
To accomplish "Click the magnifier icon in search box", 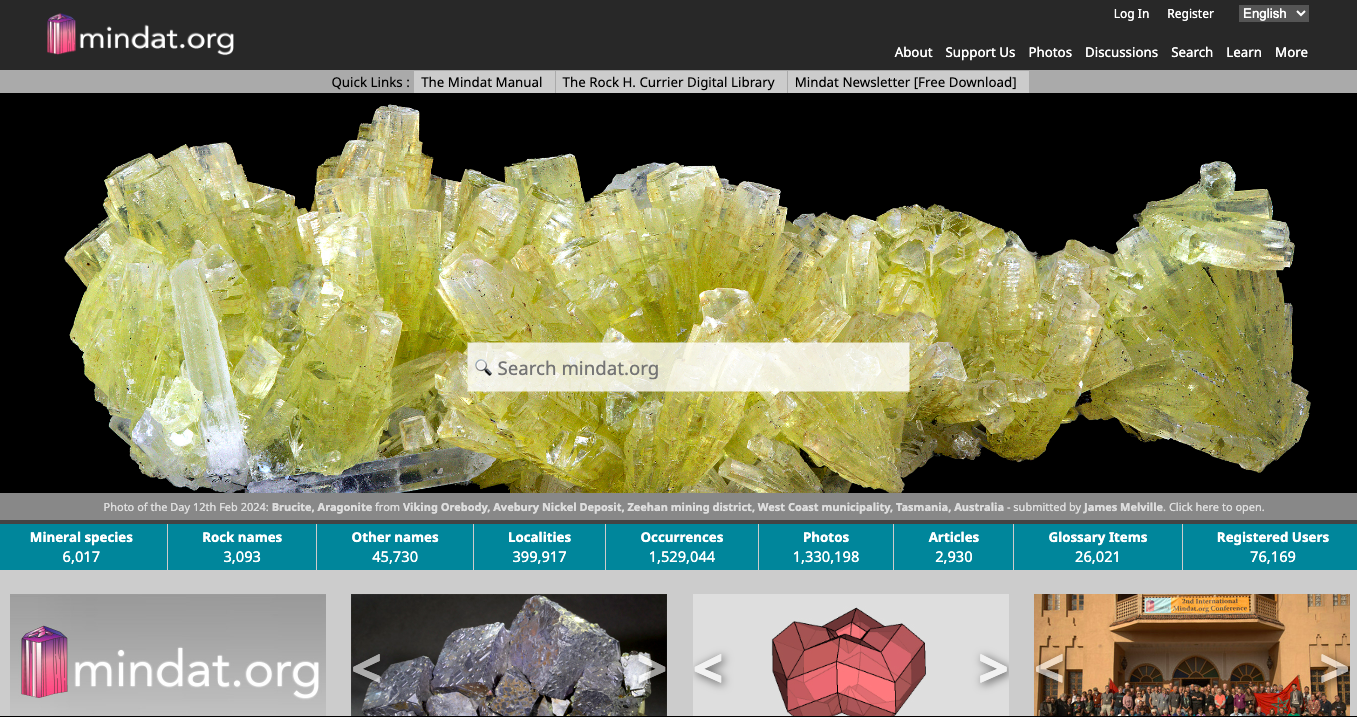I will pyautogui.click(x=483, y=368).
